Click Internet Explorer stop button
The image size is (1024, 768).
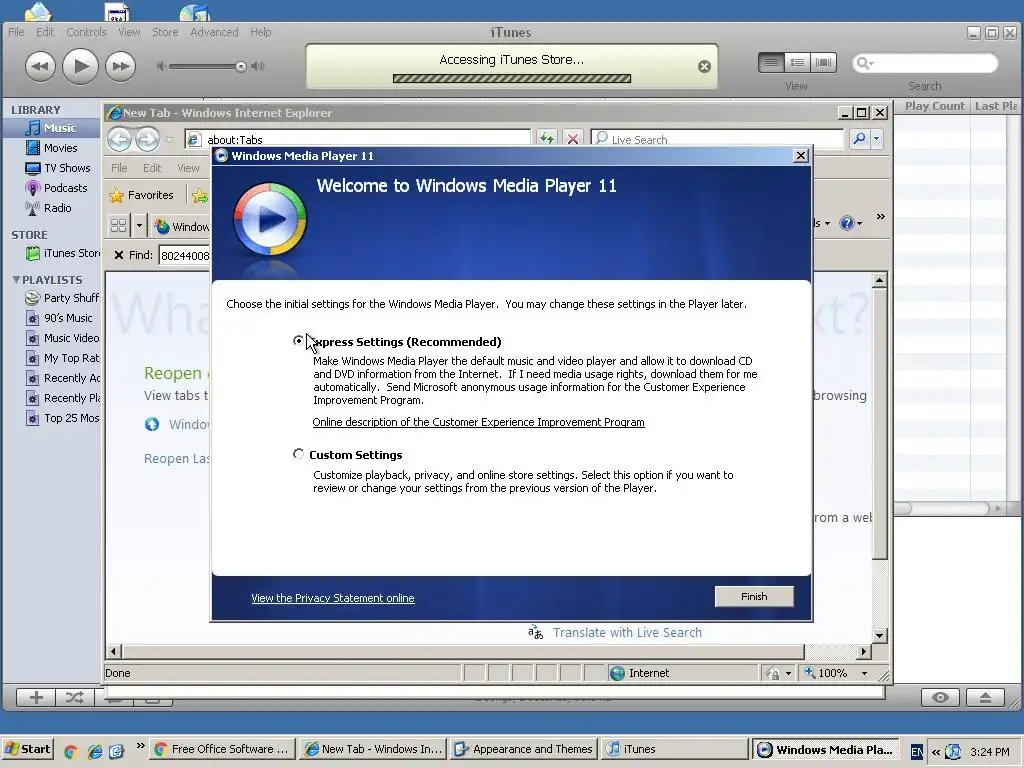point(573,138)
